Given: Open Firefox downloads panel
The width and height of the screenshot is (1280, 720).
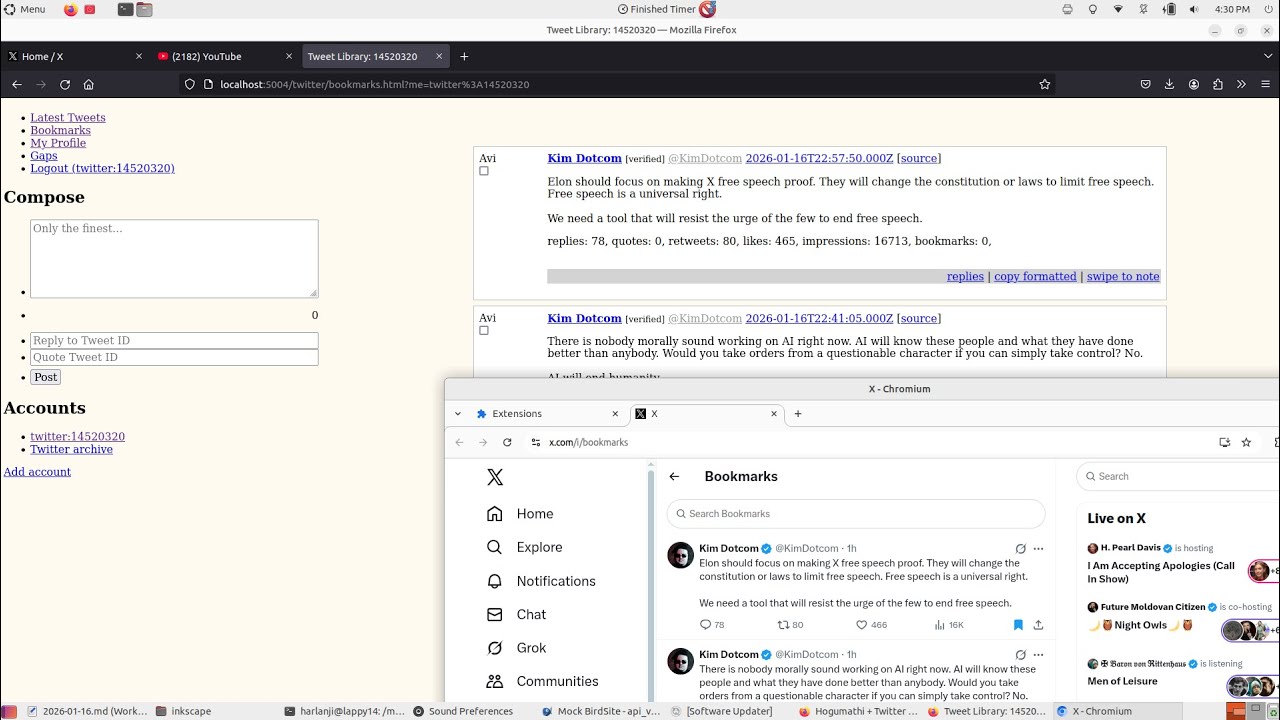Looking at the screenshot, I should [1169, 85].
